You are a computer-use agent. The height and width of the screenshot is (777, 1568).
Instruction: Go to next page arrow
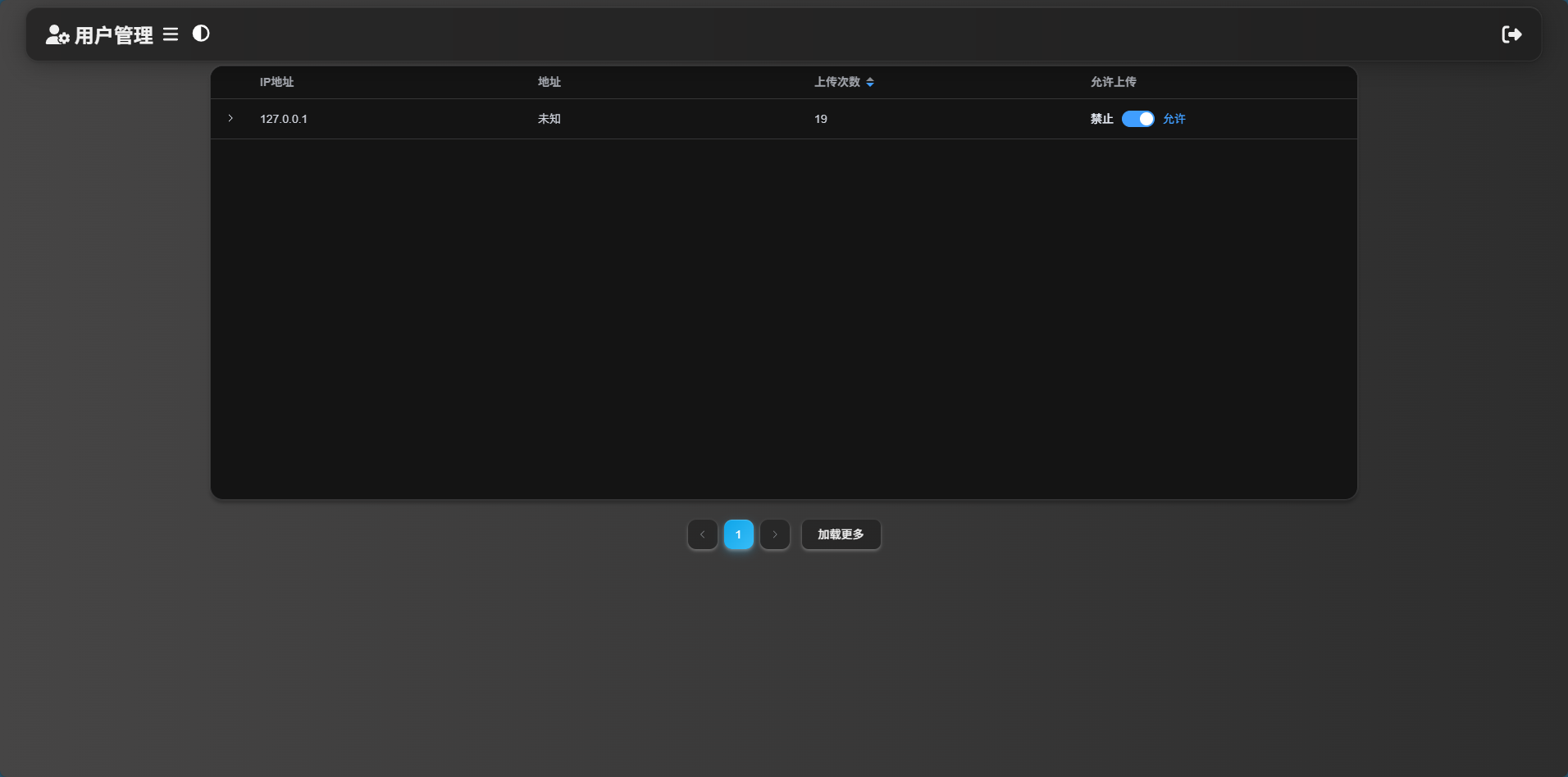pos(775,534)
